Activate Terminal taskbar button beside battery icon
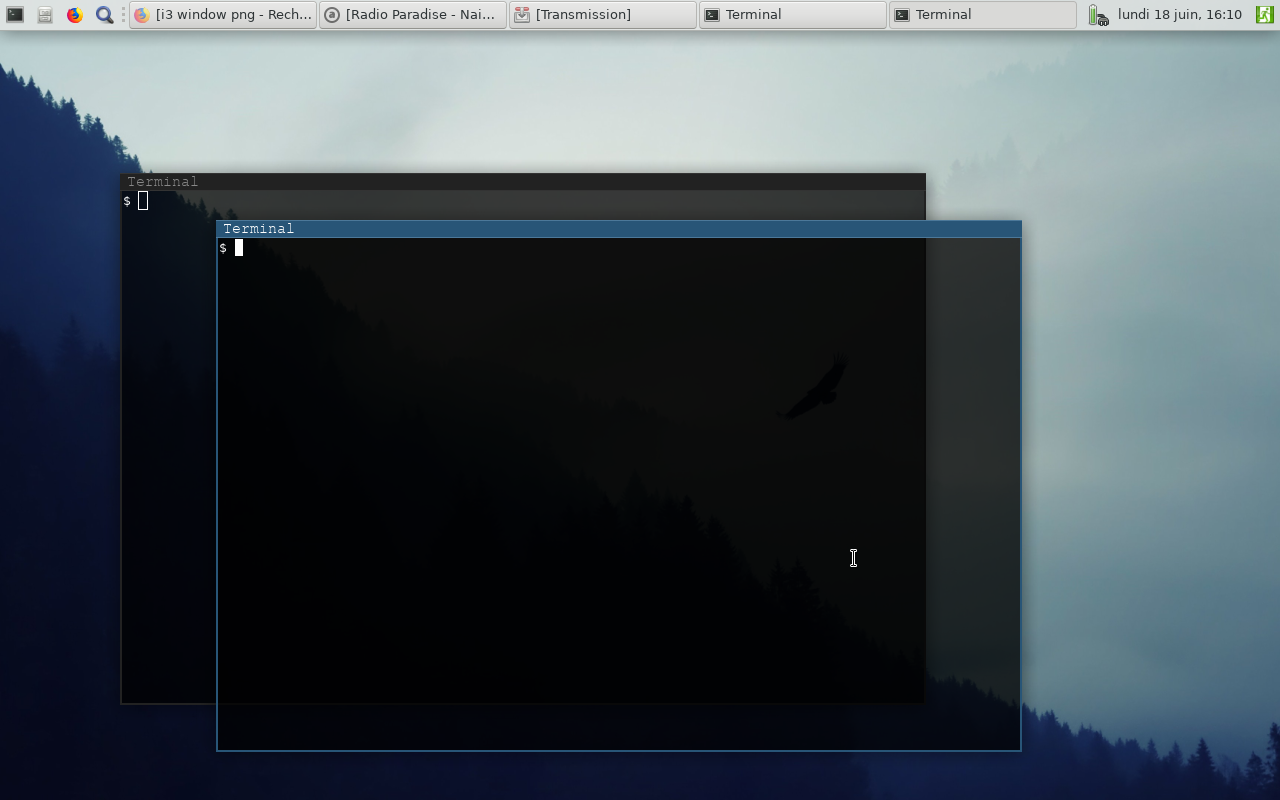The width and height of the screenshot is (1280, 800). pos(983,14)
